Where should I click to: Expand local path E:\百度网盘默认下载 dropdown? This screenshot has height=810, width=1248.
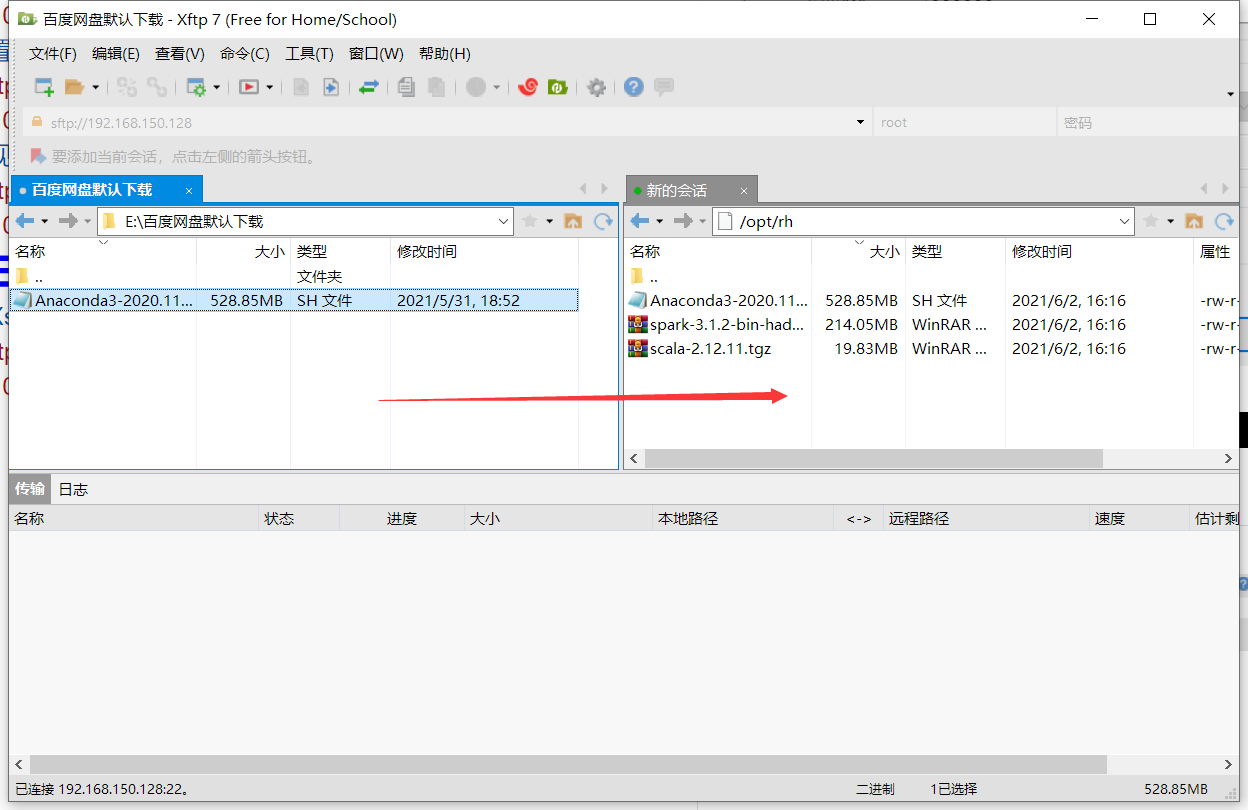click(x=504, y=221)
